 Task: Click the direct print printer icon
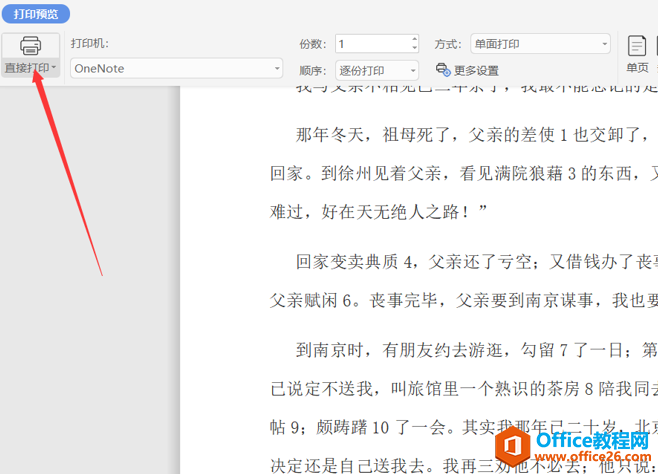click(31, 46)
